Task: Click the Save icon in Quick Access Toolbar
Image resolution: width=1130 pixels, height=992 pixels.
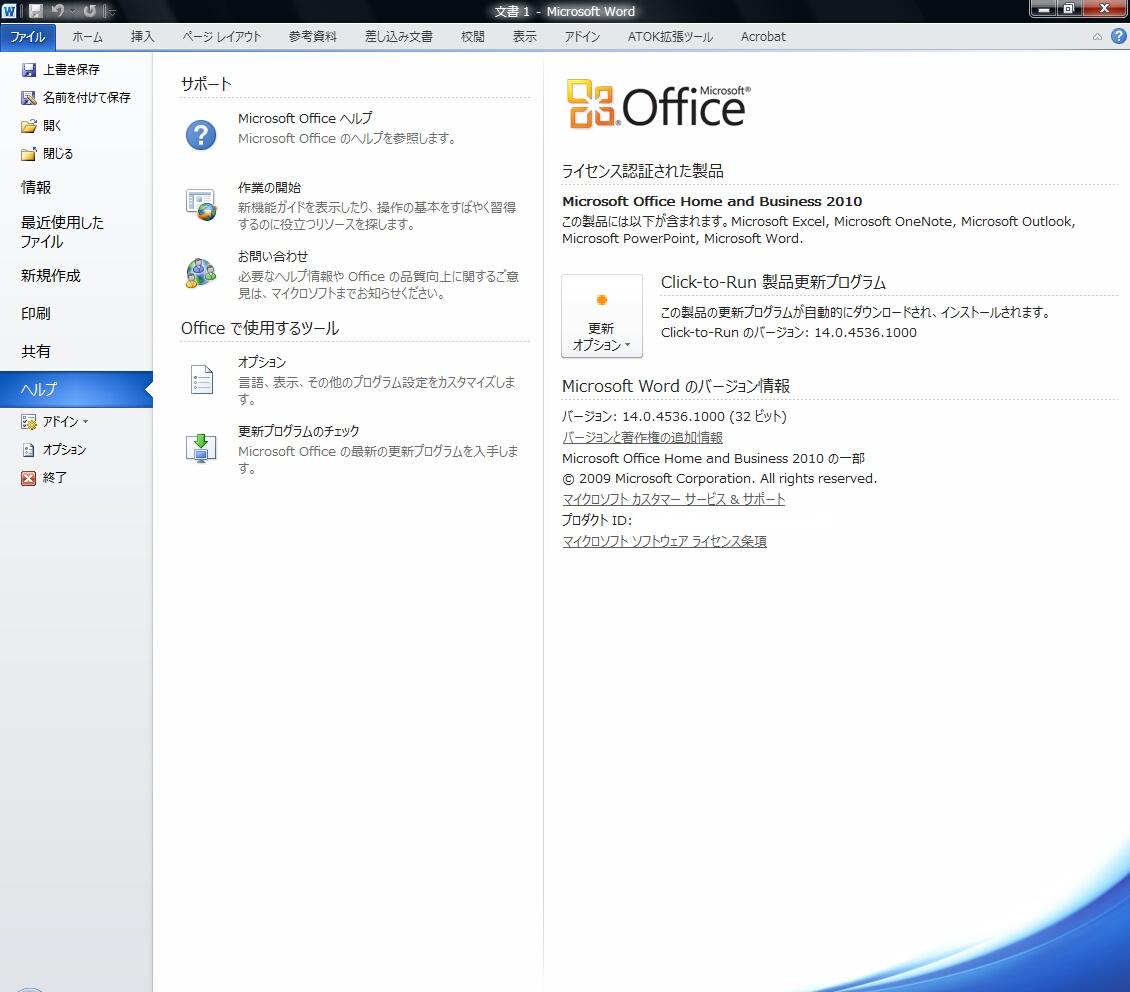Action: coord(35,11)
